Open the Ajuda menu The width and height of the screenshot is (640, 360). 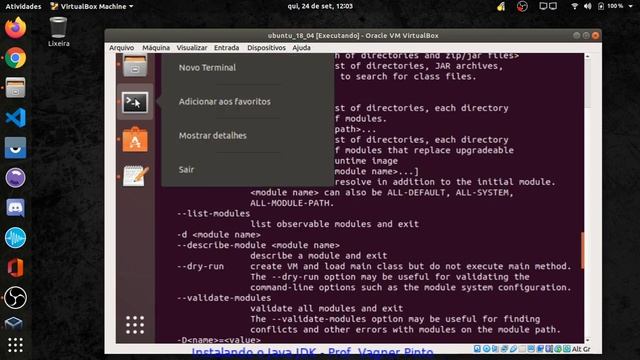tap(301, 48)
